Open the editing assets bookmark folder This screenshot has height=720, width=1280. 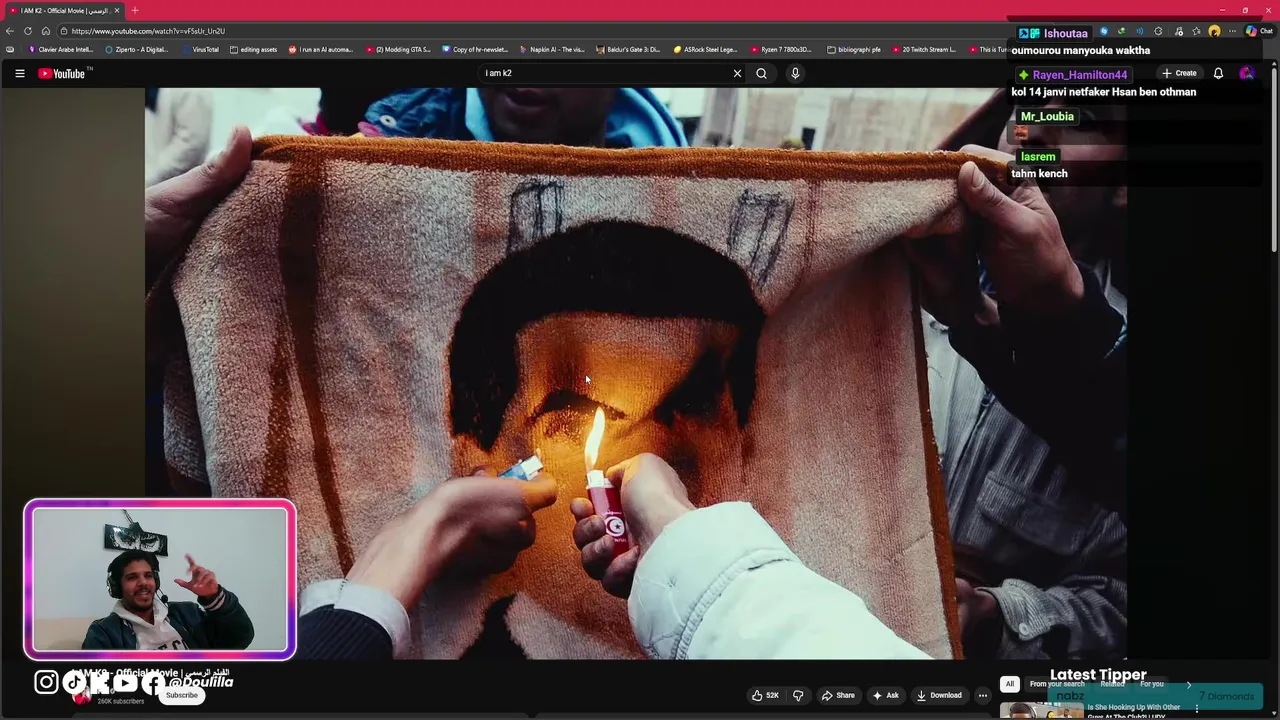coord(254,49)
